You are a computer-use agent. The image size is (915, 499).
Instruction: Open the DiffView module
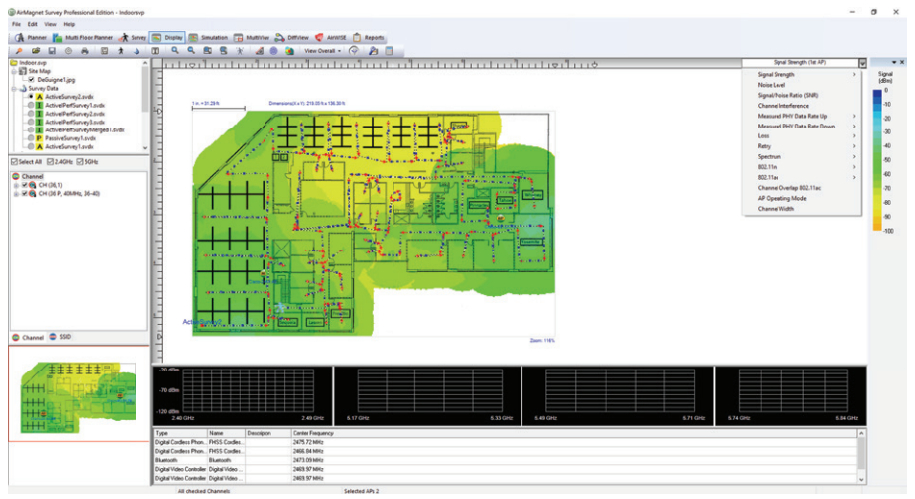tap(292, 37)
